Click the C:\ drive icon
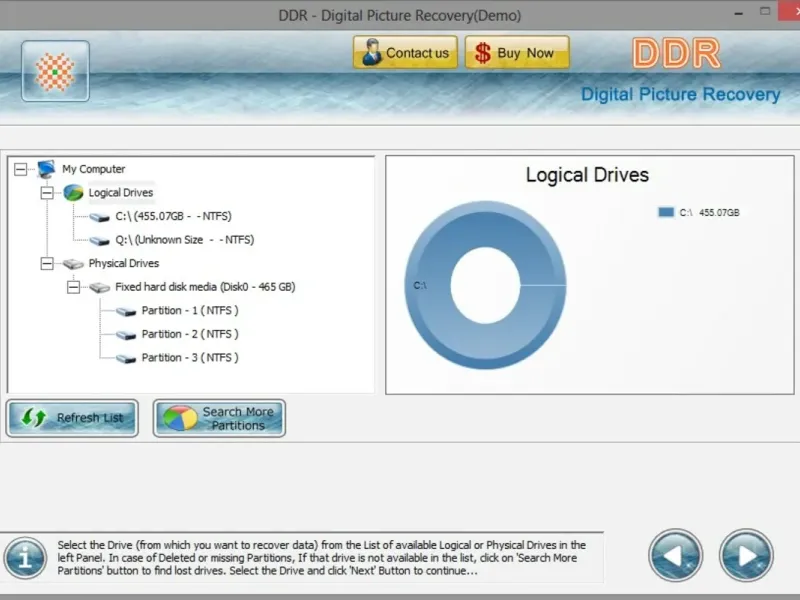800x600 pixels. 99,217
